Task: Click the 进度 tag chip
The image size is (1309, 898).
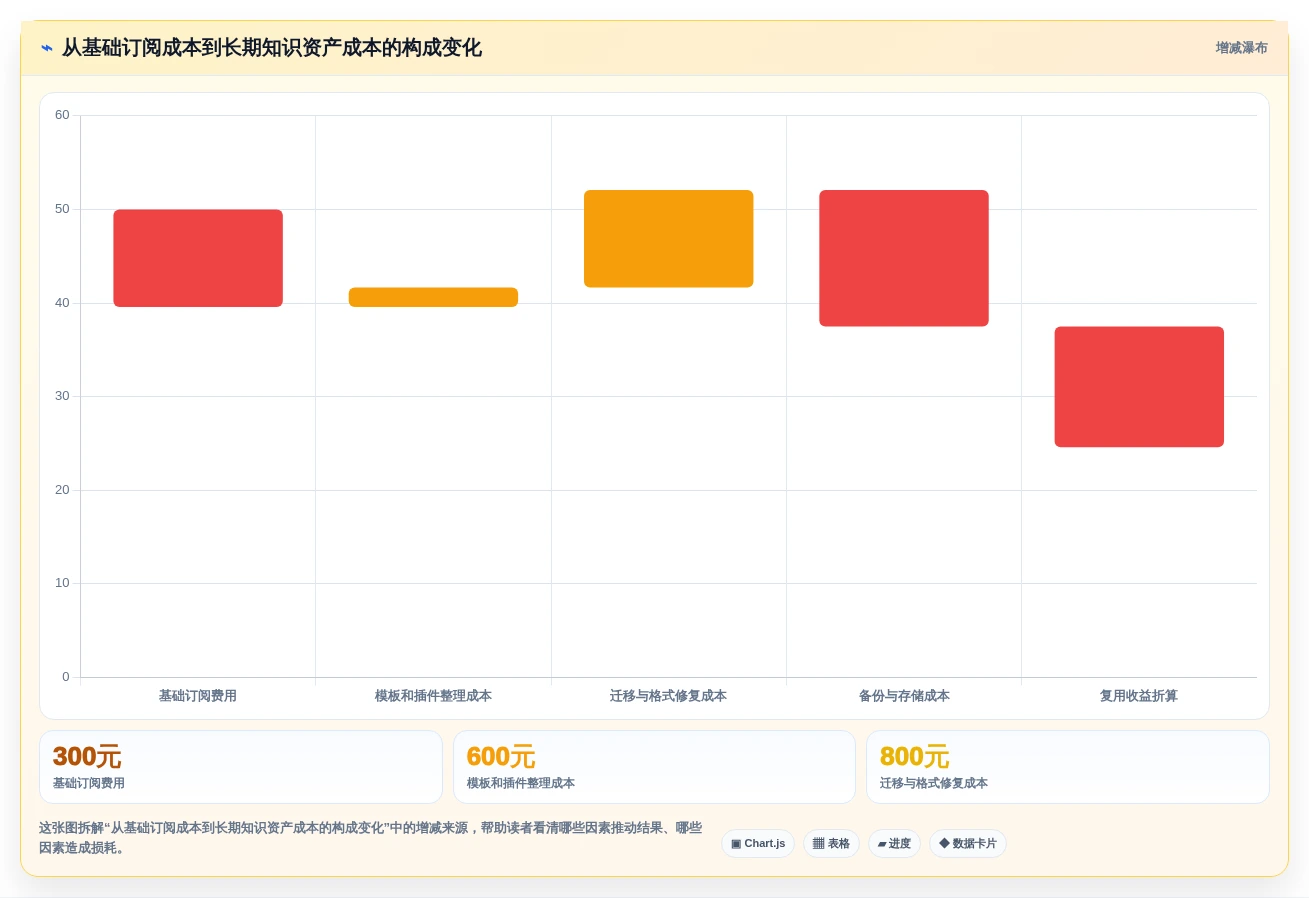Action: coord(894,843)
